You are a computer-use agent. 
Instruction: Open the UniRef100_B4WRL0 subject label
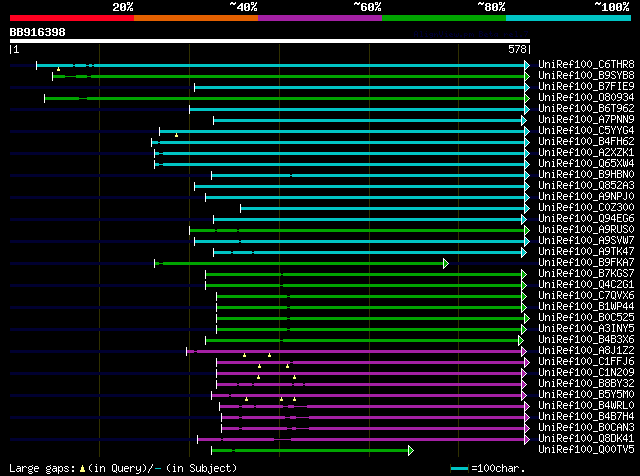coord(586,406)
